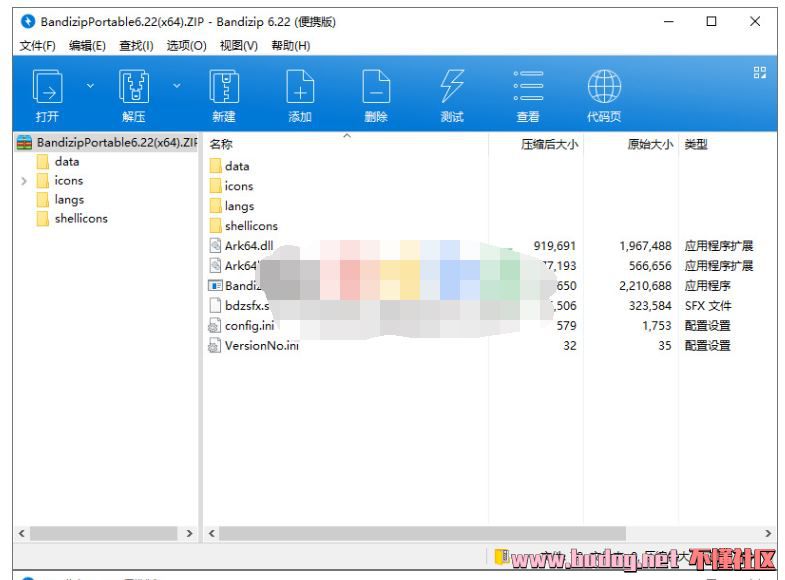
Task: Open the 编辑(E) menu
Action: 87,46
